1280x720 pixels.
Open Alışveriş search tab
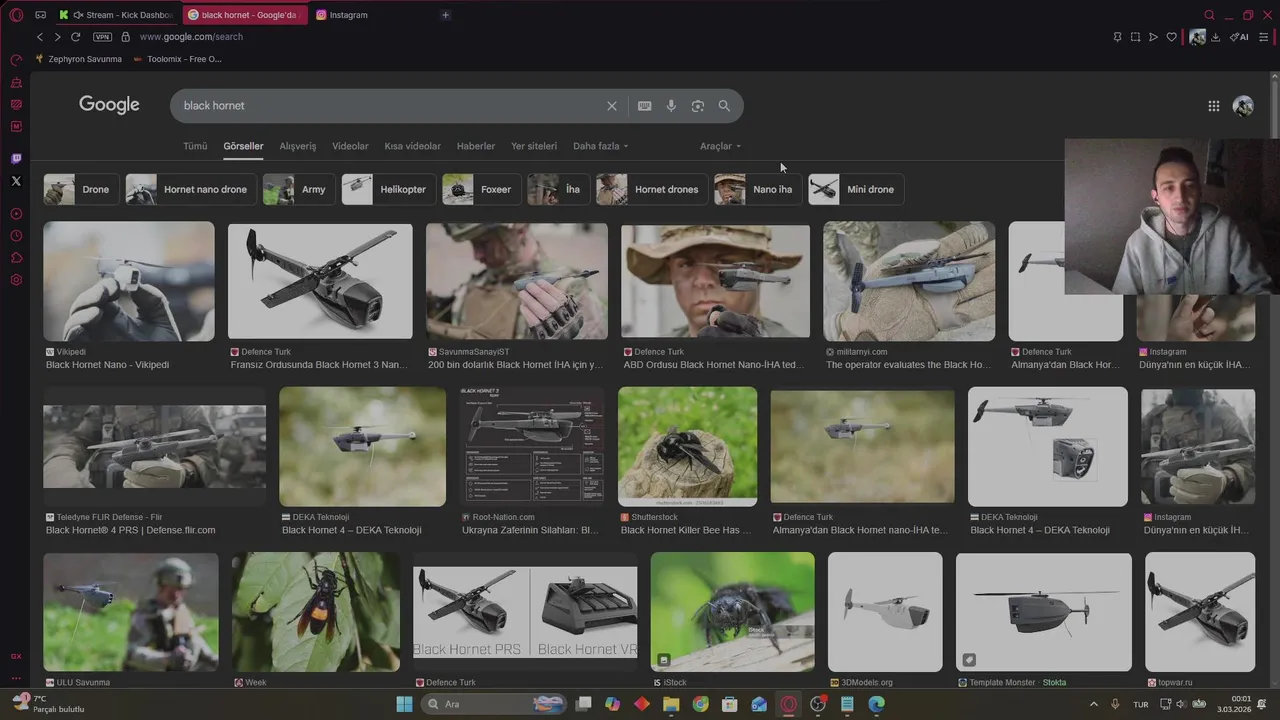pyautogui.click(x=297, y=146)
